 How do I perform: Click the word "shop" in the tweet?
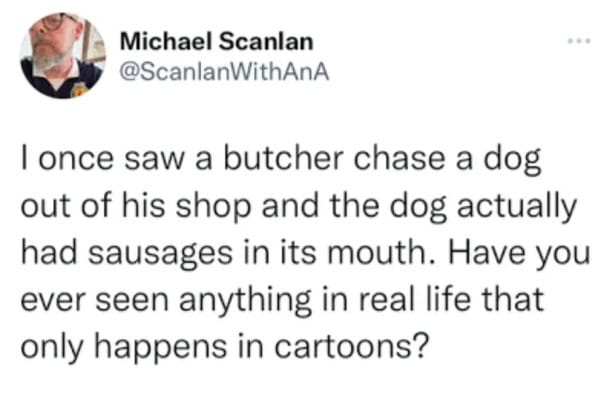point(213,206)
